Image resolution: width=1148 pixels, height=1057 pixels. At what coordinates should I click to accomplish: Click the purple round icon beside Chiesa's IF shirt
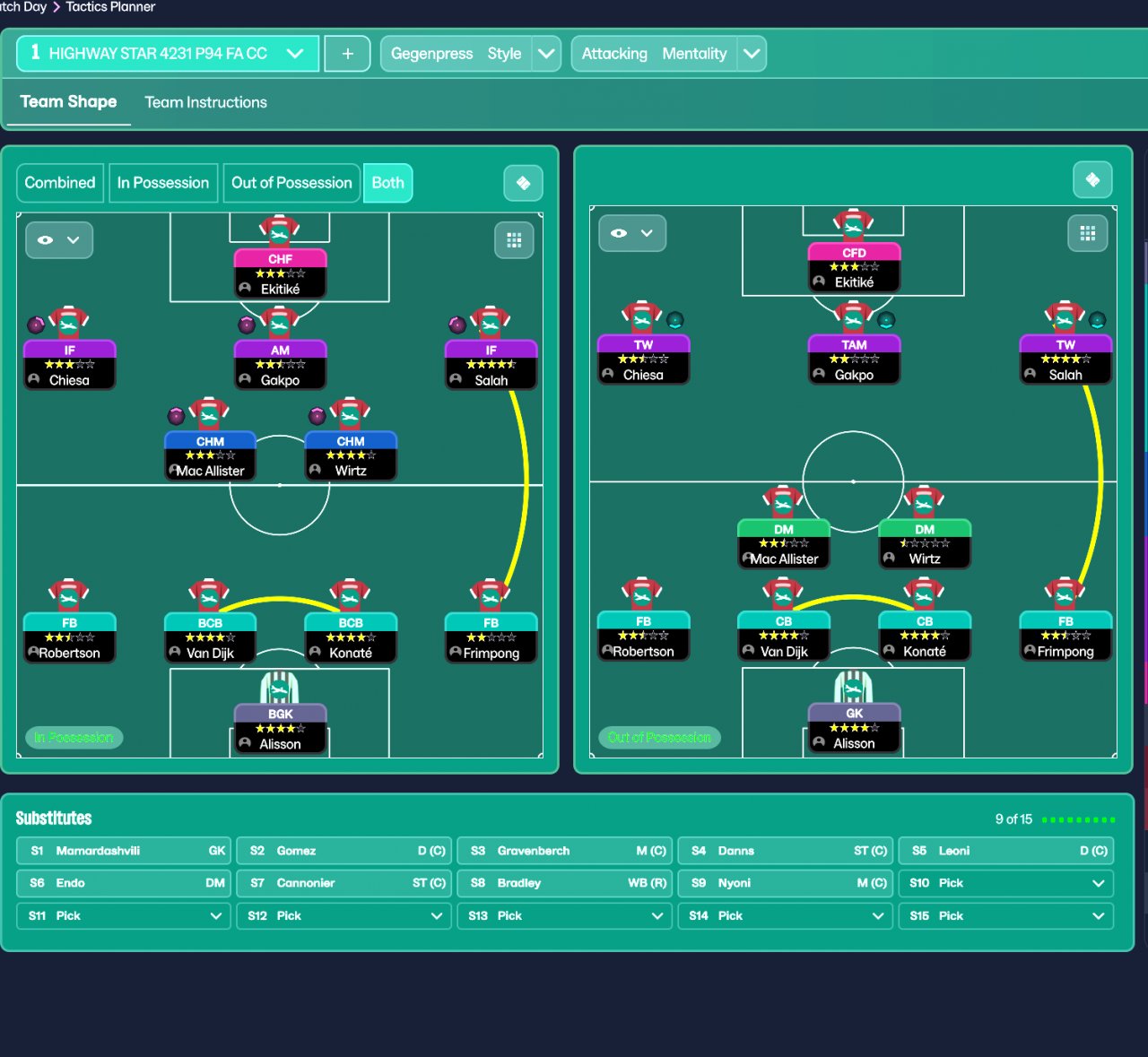pyautogui.click(x=36, y=325)
